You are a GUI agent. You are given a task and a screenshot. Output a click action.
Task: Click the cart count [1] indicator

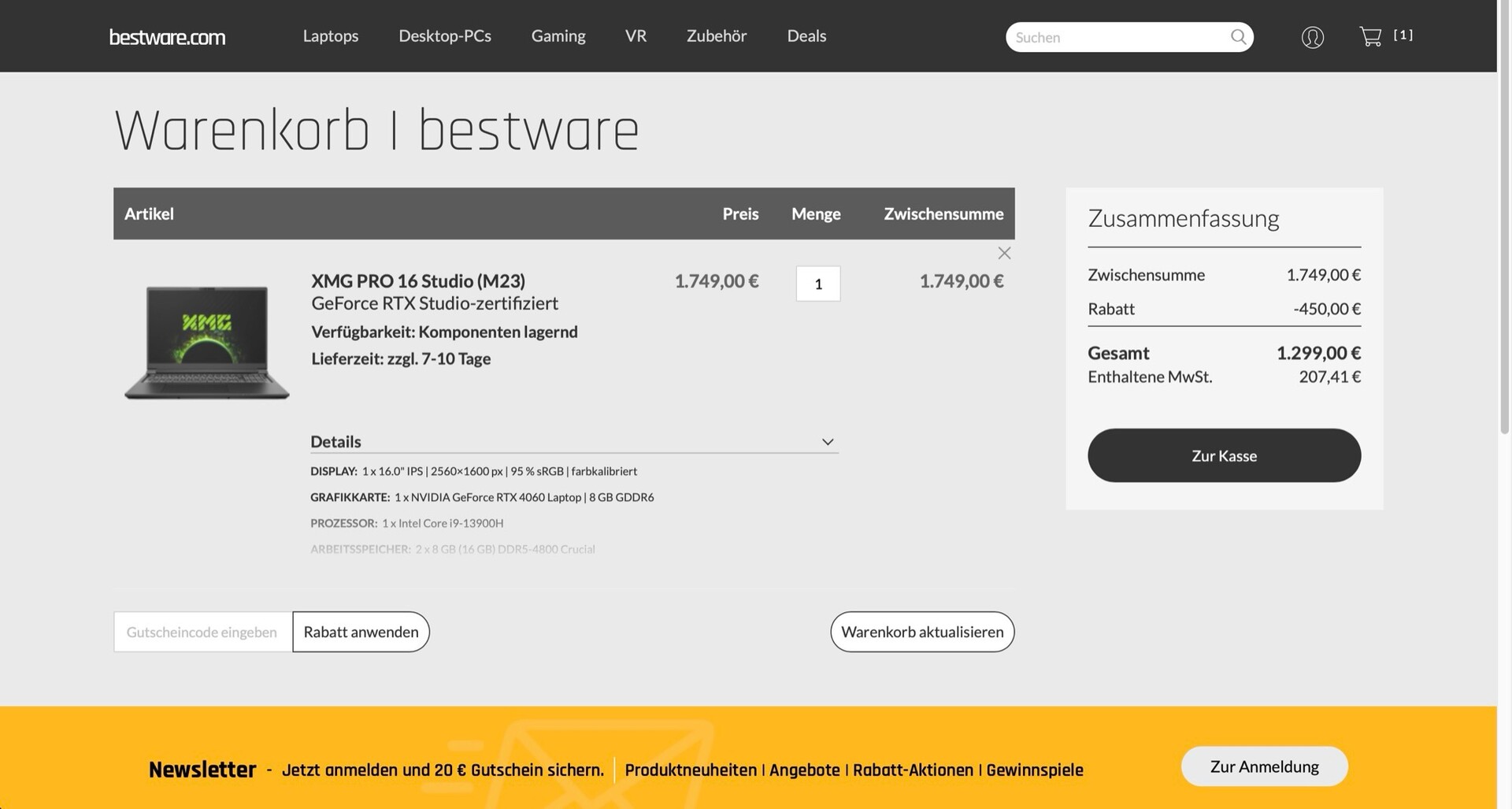point(1403,35)
